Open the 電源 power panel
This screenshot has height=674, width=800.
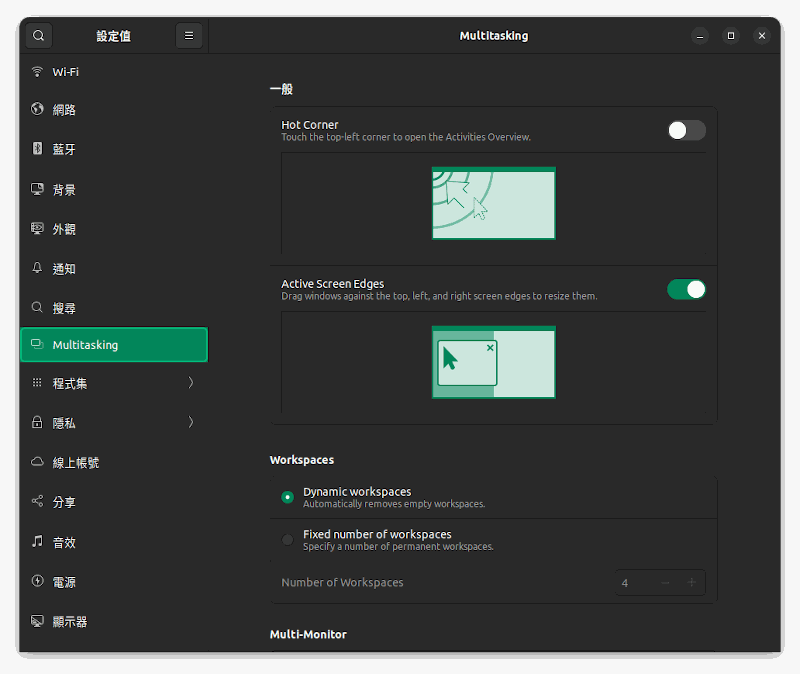(114, 582)
